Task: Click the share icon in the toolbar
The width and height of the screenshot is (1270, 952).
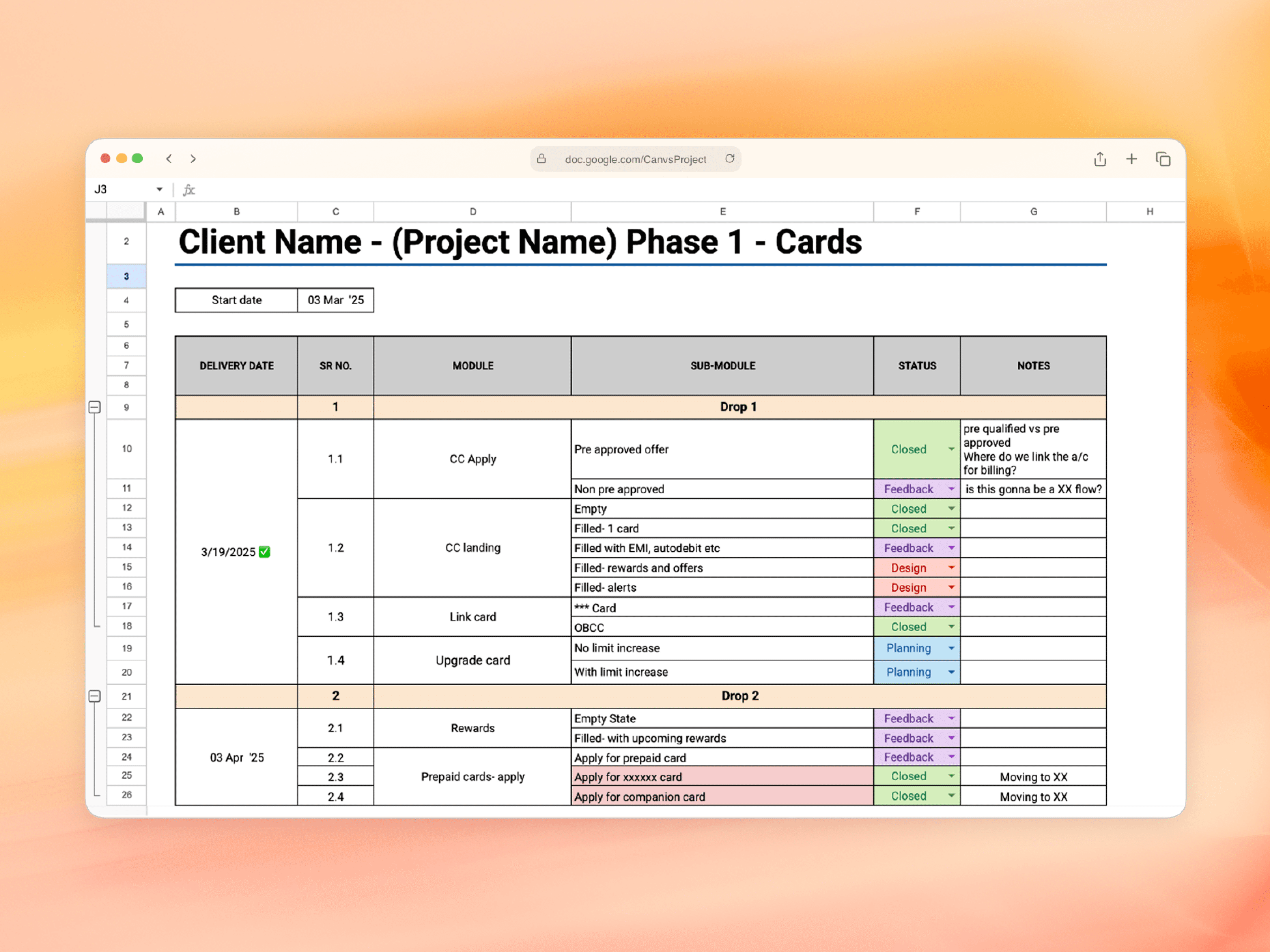Action: [x=1100, y=159]
